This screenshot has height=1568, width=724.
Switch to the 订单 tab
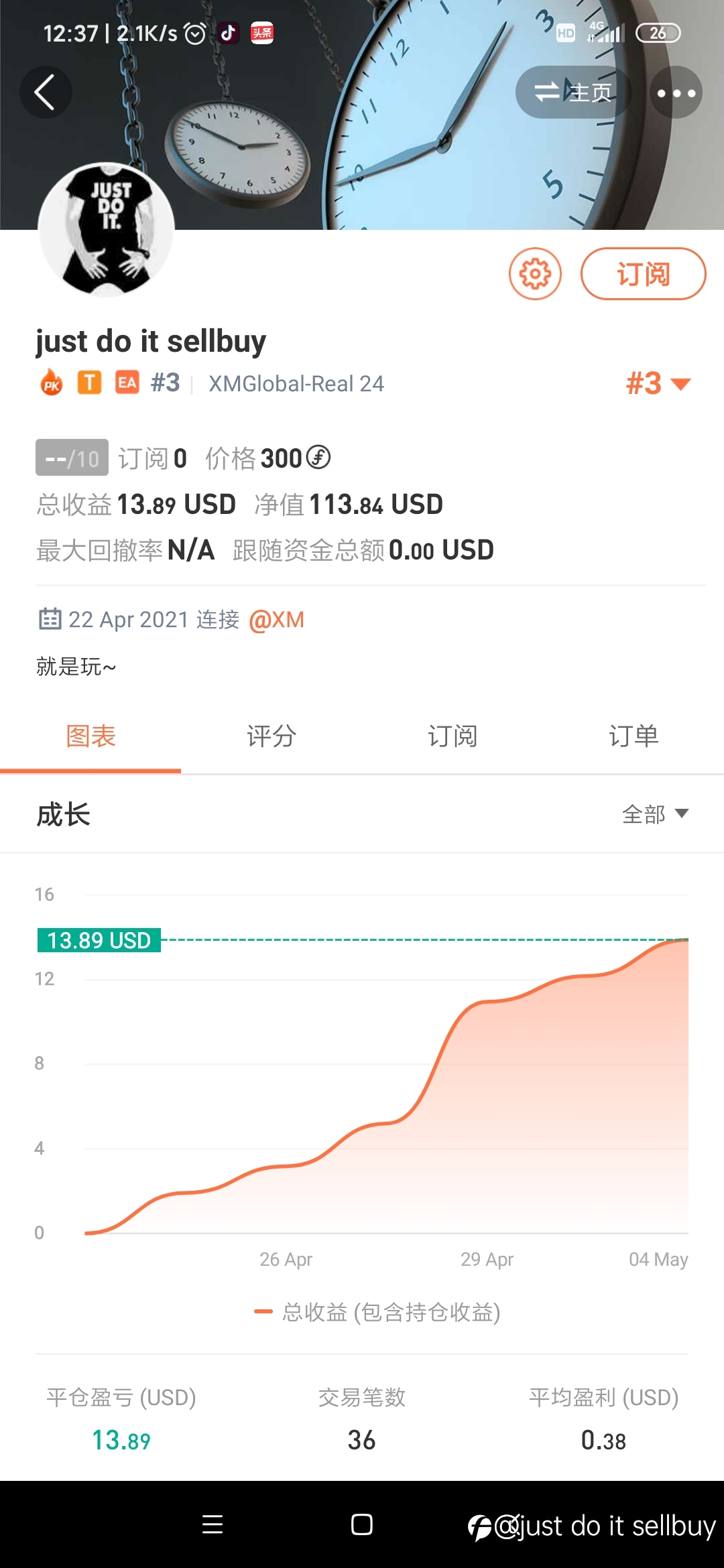(633, 736)
